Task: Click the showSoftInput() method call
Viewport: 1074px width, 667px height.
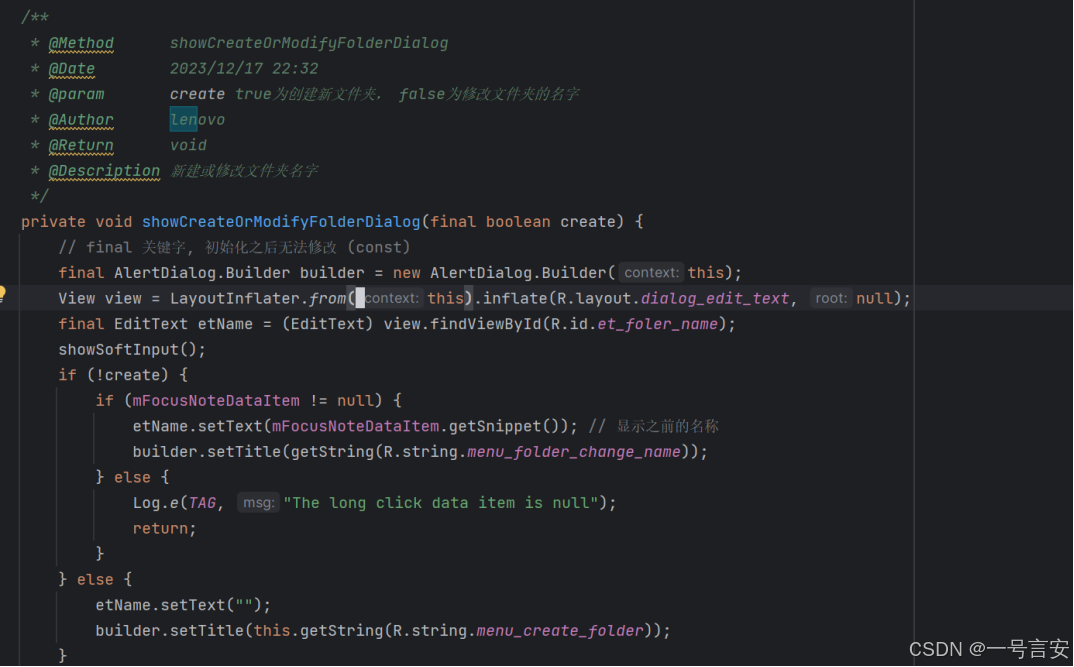Action: tap(120, 348)
